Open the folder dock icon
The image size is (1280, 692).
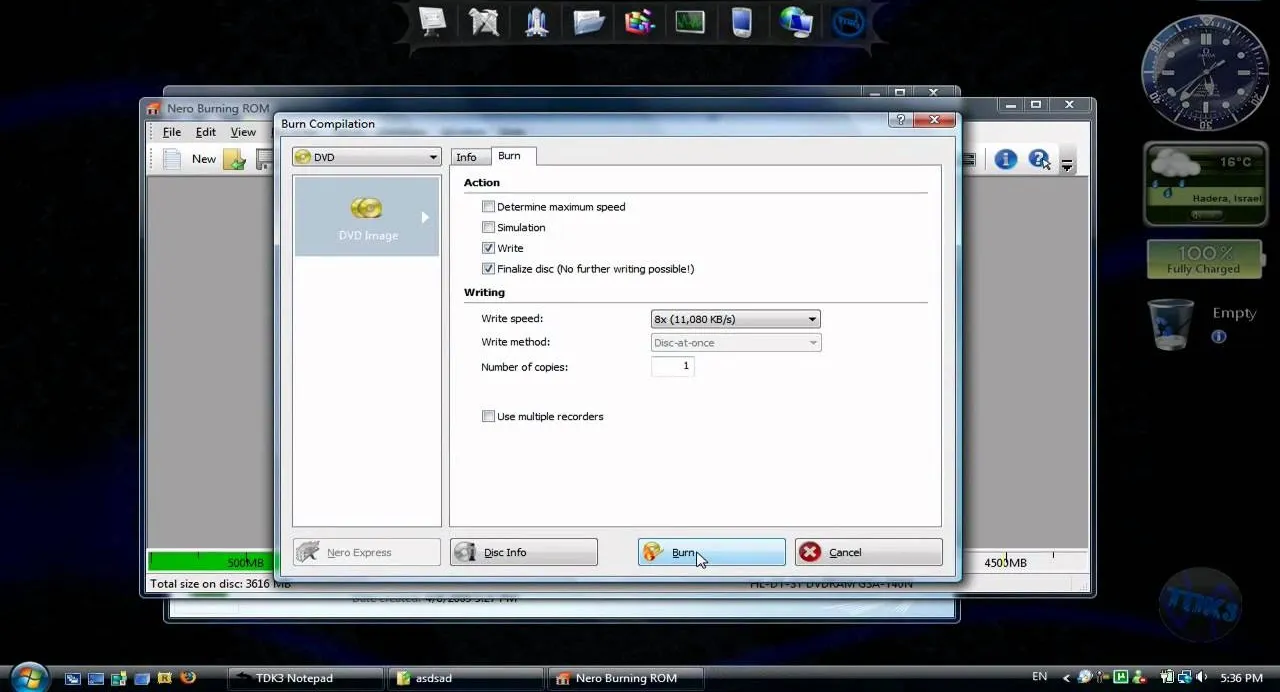tap(588, 21)
